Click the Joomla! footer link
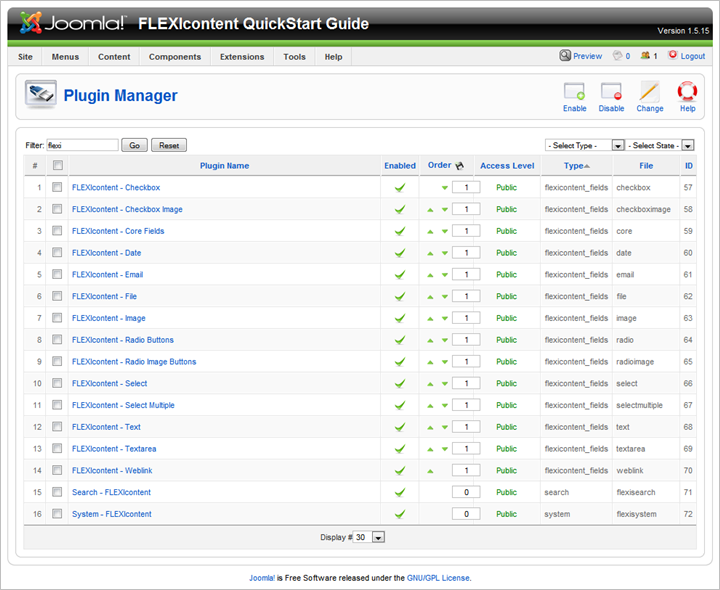The width and height of the screenshot is (720, 590). tap(262, 578)
